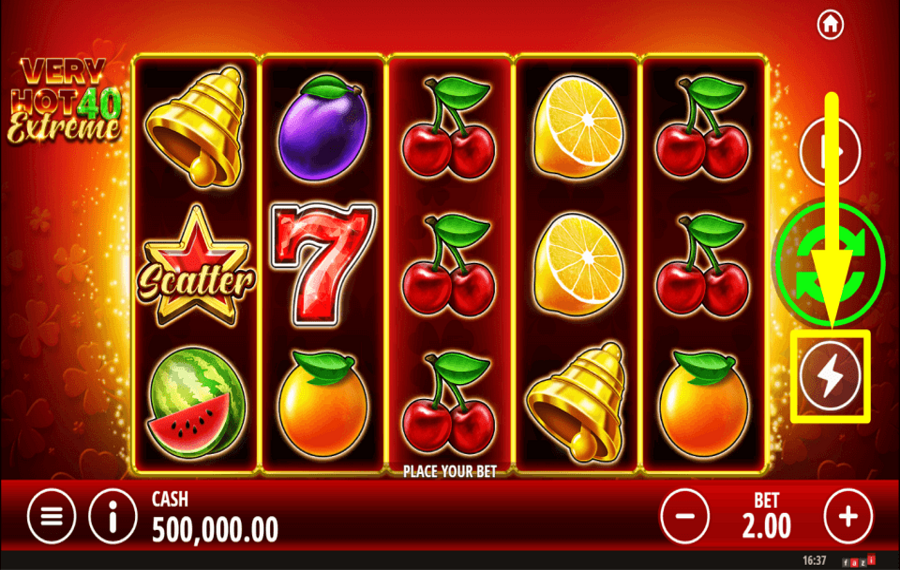The width and height of the screenshot is (900, 570).
Task: Click the golden bell in the first reel
Action: tap(196, 127)
